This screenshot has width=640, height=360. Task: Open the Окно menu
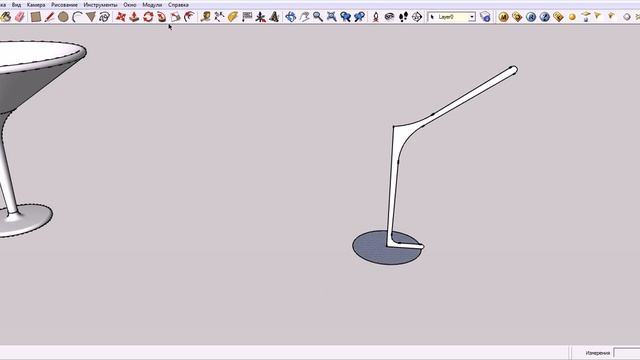(130, 5)
